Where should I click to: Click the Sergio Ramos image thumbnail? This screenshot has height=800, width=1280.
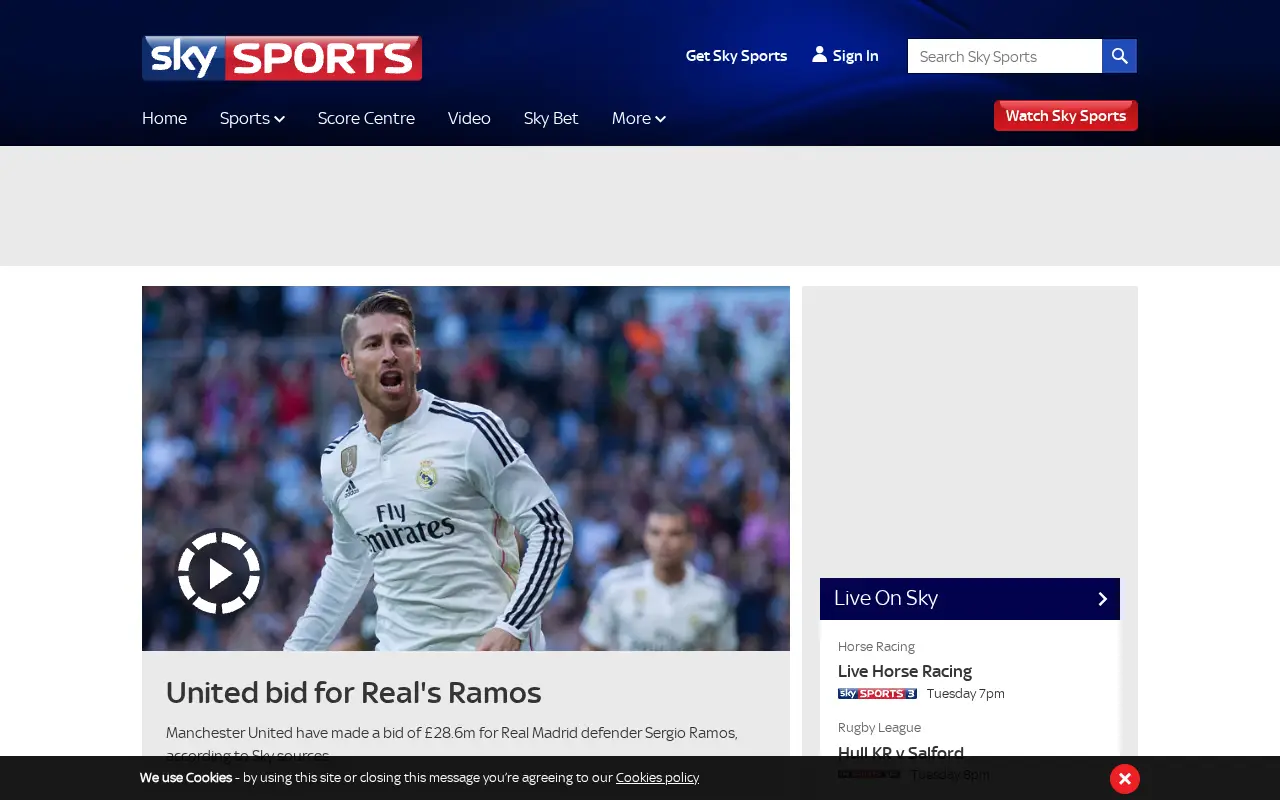point(466,468)
